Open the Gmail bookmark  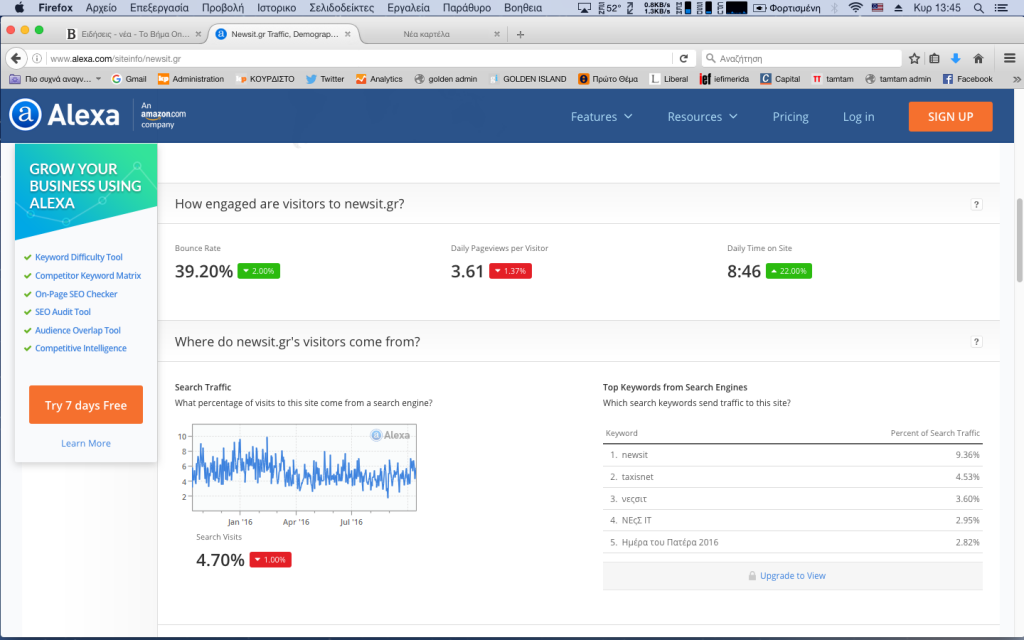point(129,79)
